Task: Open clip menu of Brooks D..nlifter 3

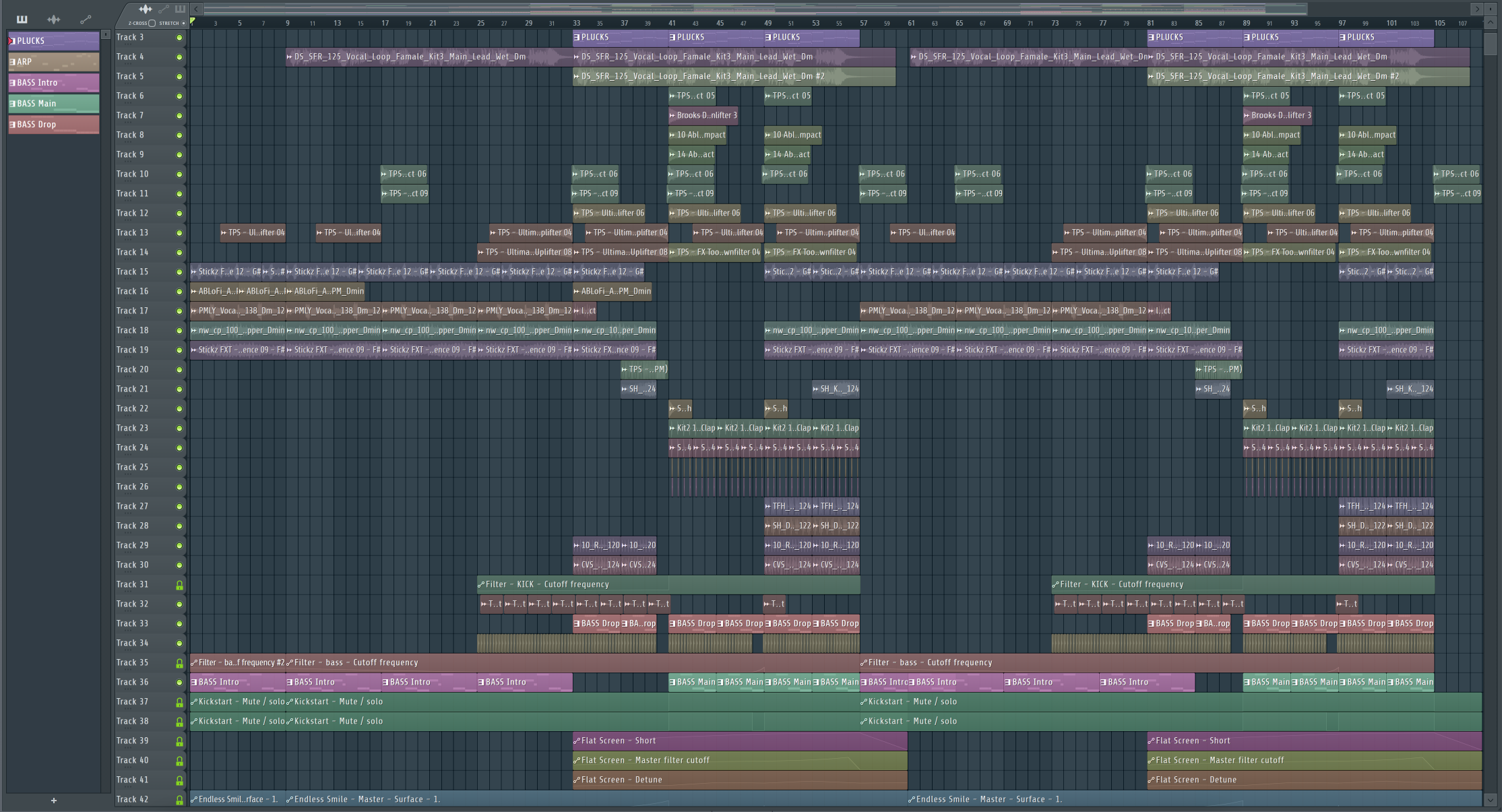Action: click(x=672, y=115)
